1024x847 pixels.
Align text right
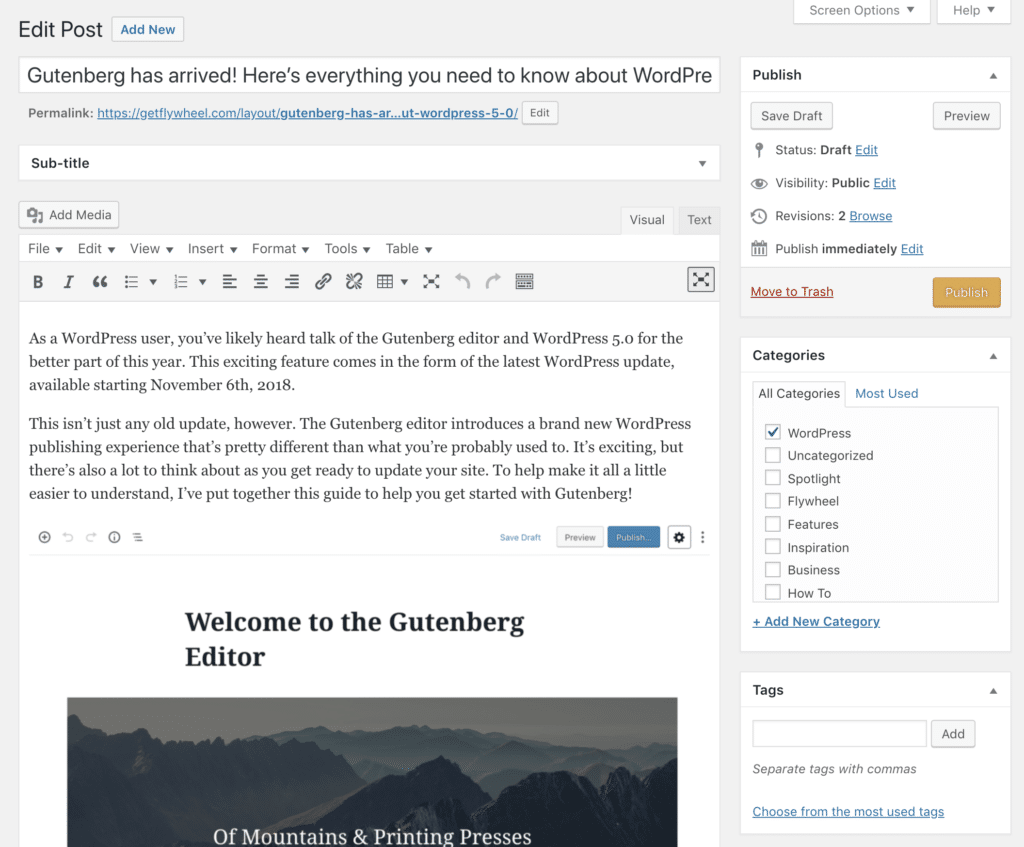291,281
